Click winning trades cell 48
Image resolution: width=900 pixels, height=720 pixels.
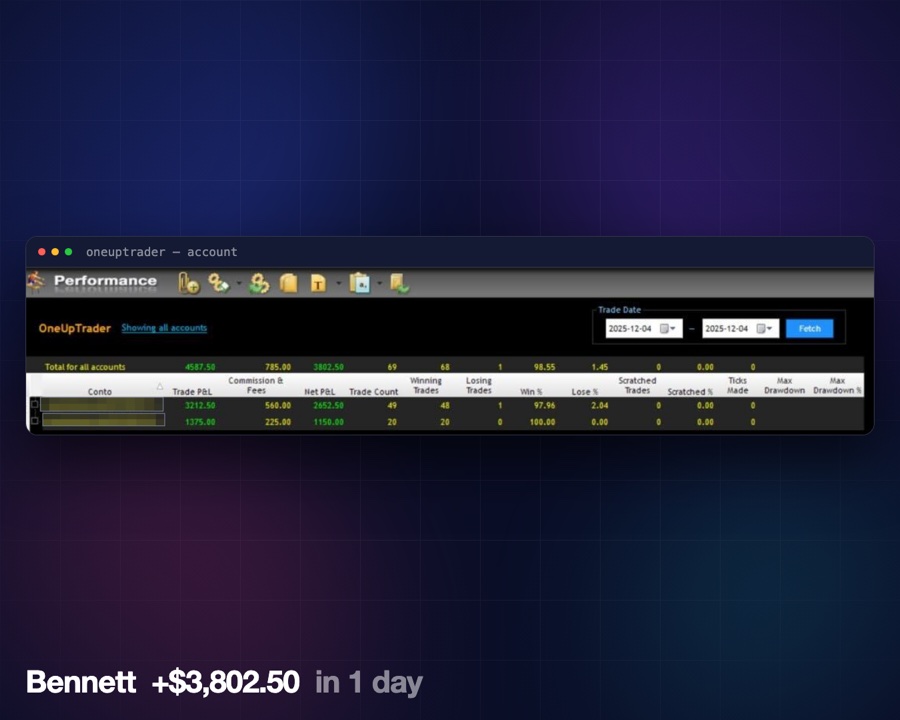tap(445, 405)
